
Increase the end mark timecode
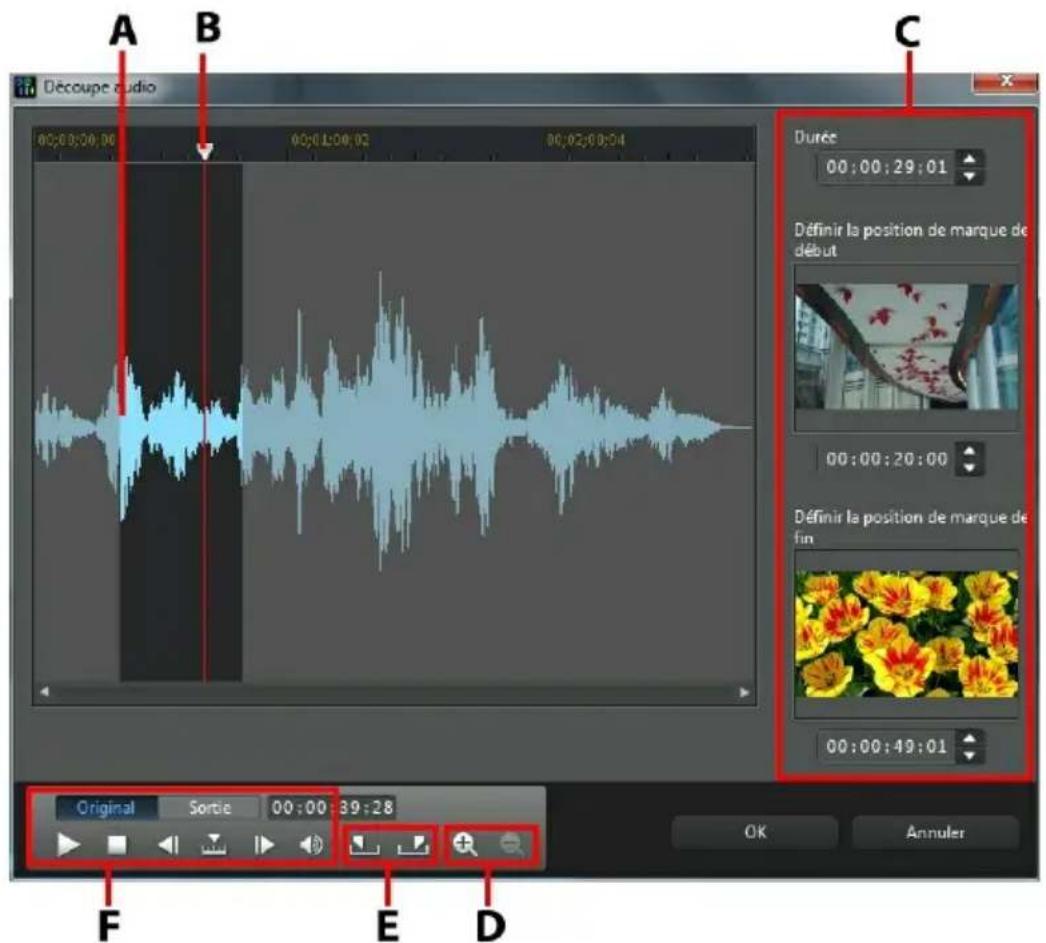(970, 738)
